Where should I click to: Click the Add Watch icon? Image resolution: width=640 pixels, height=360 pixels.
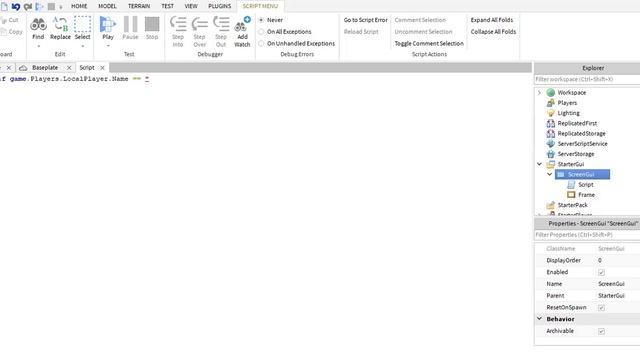click(x=242, y=24)
